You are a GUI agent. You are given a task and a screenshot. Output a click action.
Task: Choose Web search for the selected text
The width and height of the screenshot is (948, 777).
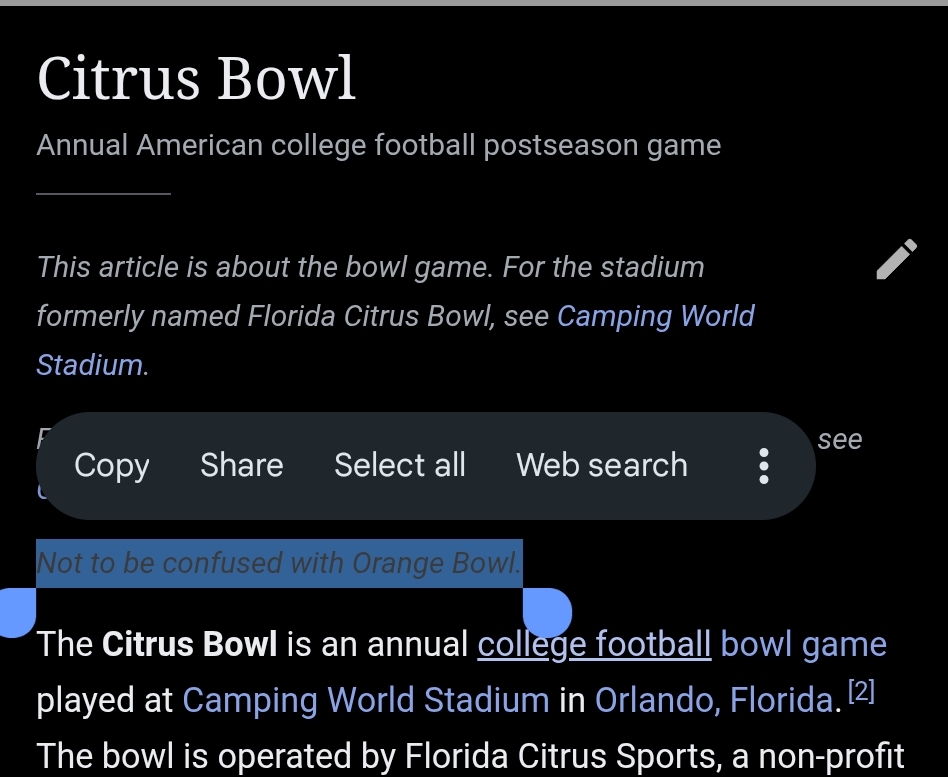pyautogui.click(x=601, y=466)
